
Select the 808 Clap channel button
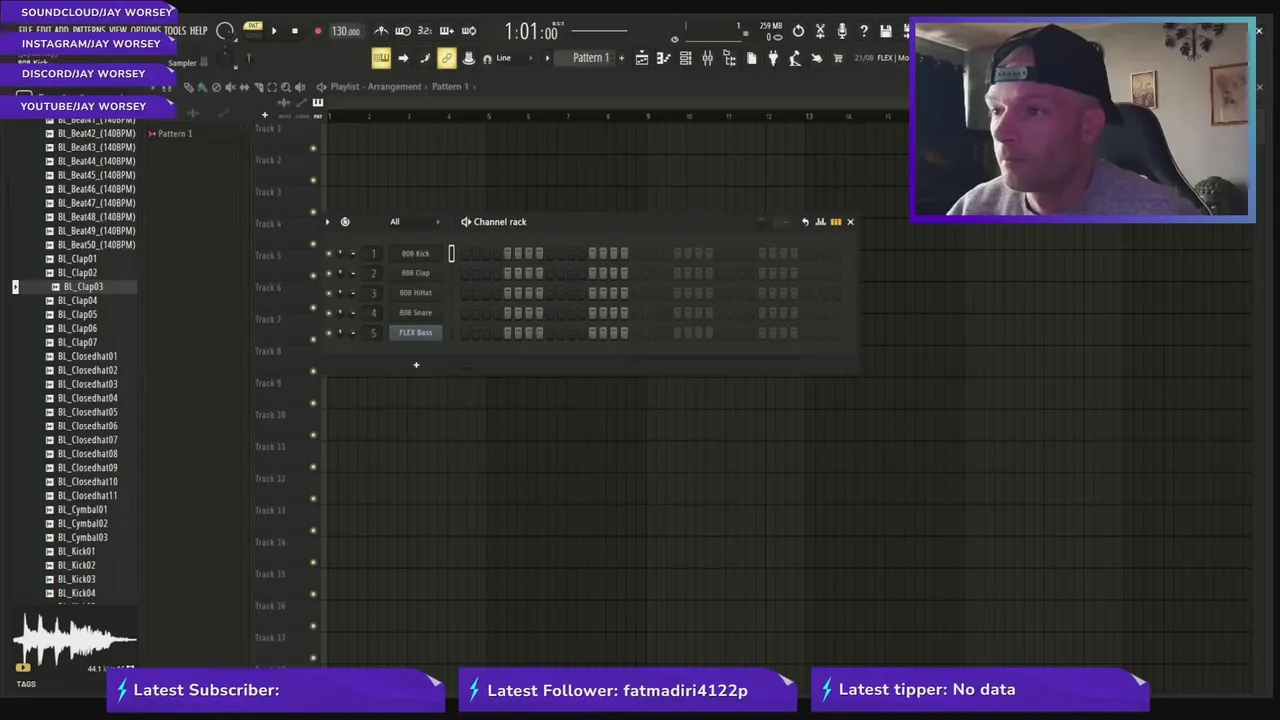click(x=415, y=273)
